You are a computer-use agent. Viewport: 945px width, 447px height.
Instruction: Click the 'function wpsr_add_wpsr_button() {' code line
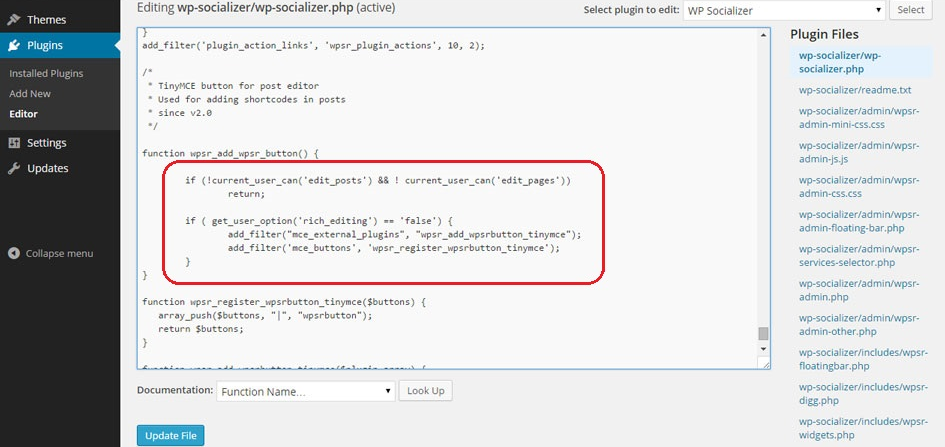230,154
